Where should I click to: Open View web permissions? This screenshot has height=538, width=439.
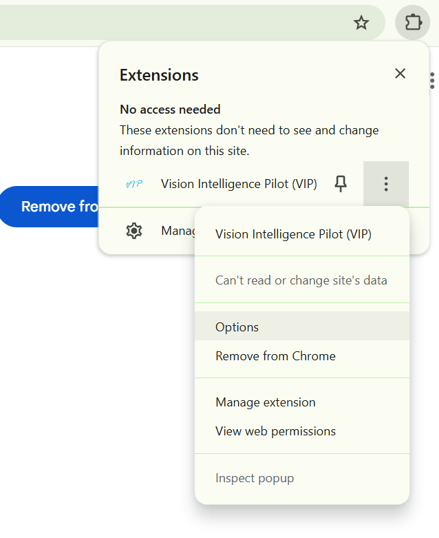click(x=302, y=431)
